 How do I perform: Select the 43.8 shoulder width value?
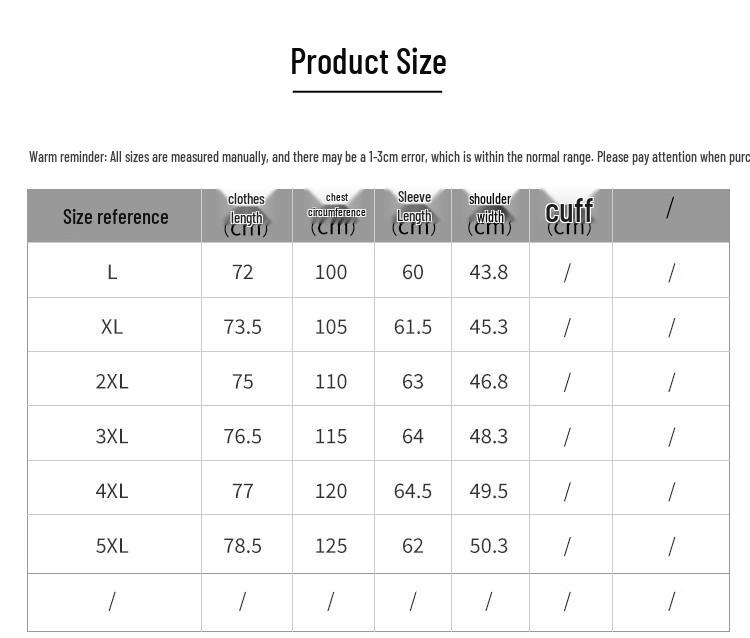(489, 272)
